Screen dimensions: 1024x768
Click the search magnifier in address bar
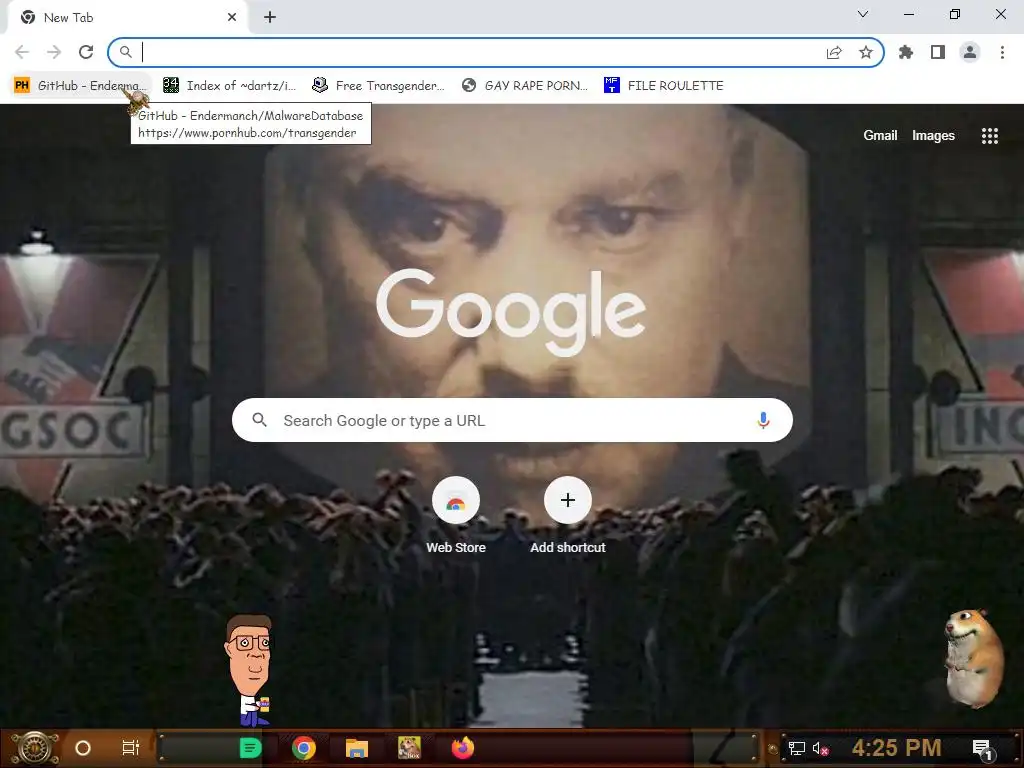[x=125, y=52]
